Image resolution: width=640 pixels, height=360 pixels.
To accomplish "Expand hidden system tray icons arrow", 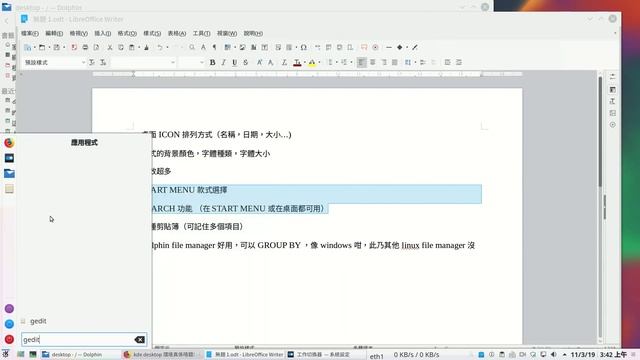I will tap(564, 355).
